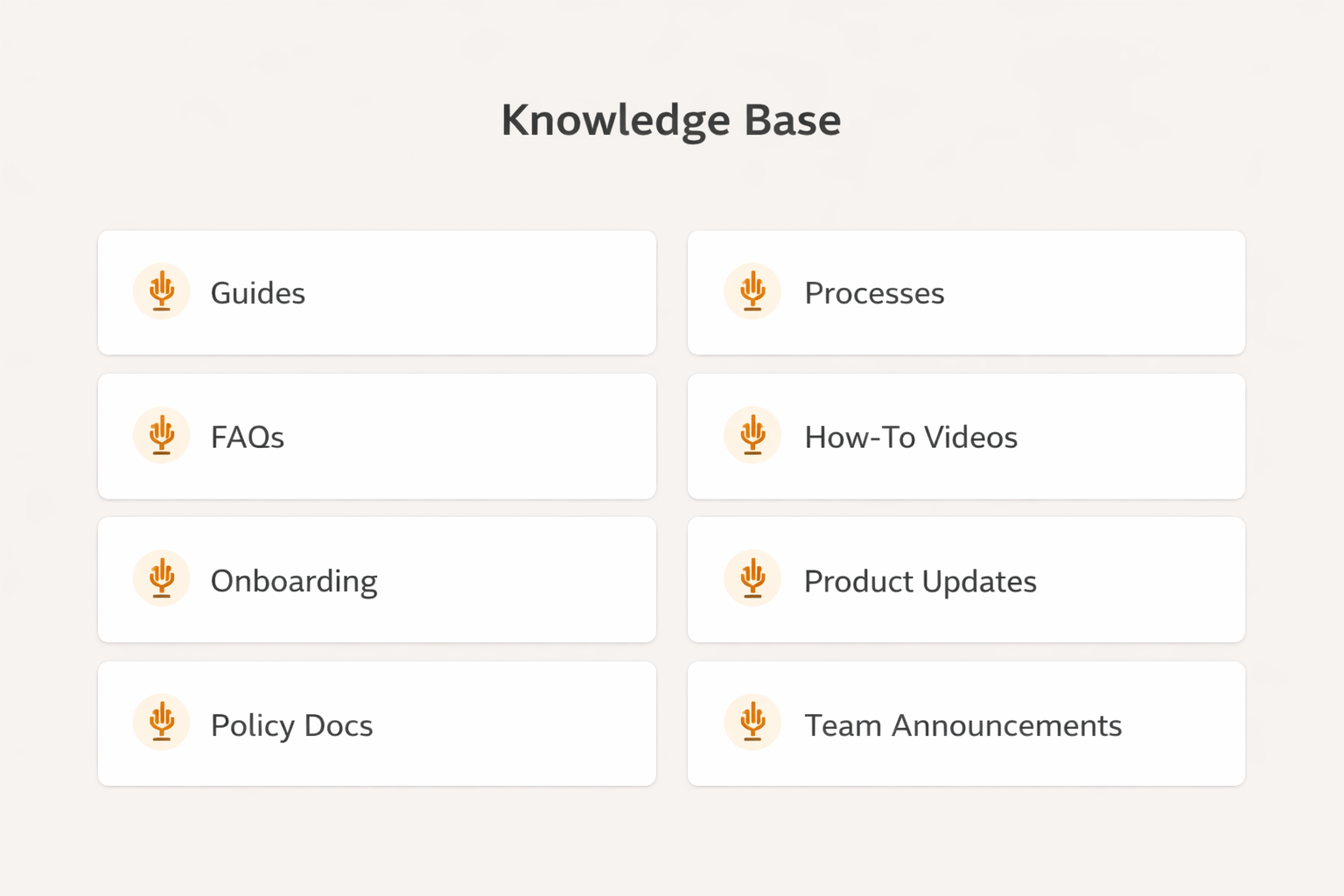This screenshot has height=896, width=1344.
Task: Click the Onboarding card's microphone icon
Action: [x=161, y=578]
